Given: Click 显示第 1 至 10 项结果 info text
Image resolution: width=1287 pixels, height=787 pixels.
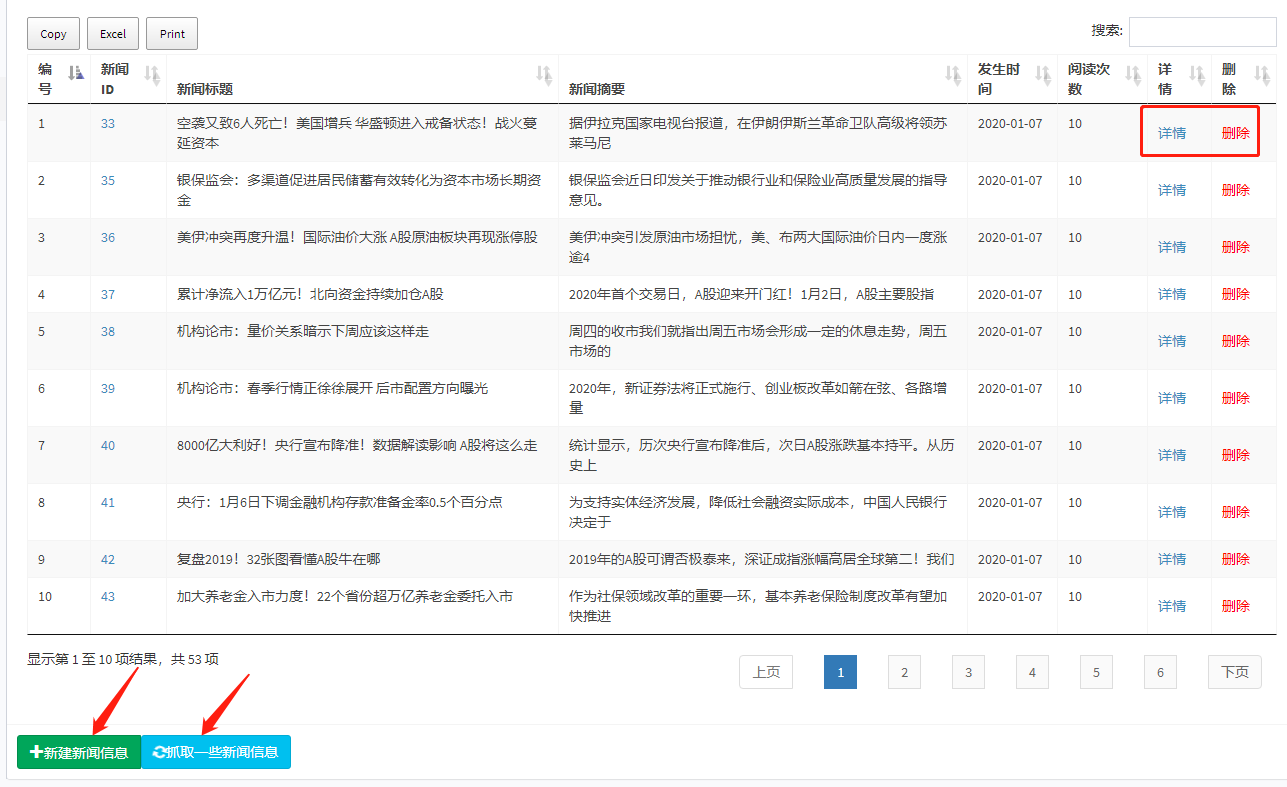Looking at the screenshot, I should coord(123,659).
